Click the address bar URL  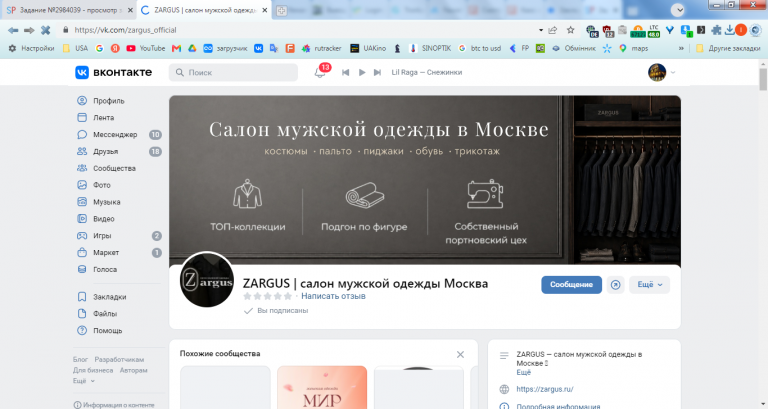click(x=125, y=30)
